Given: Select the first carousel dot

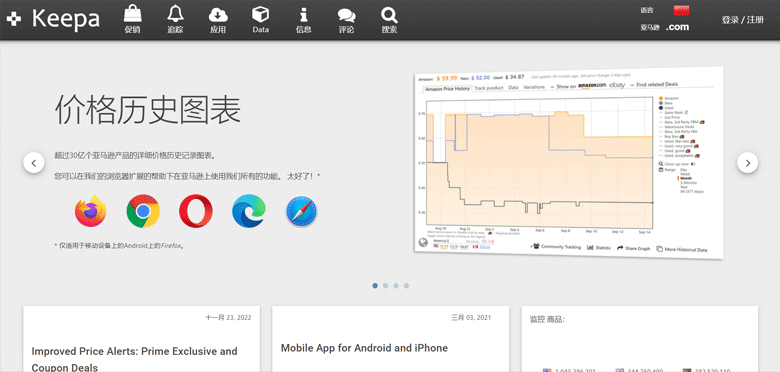Looking at the screenshot, I should tap(375, 285).
